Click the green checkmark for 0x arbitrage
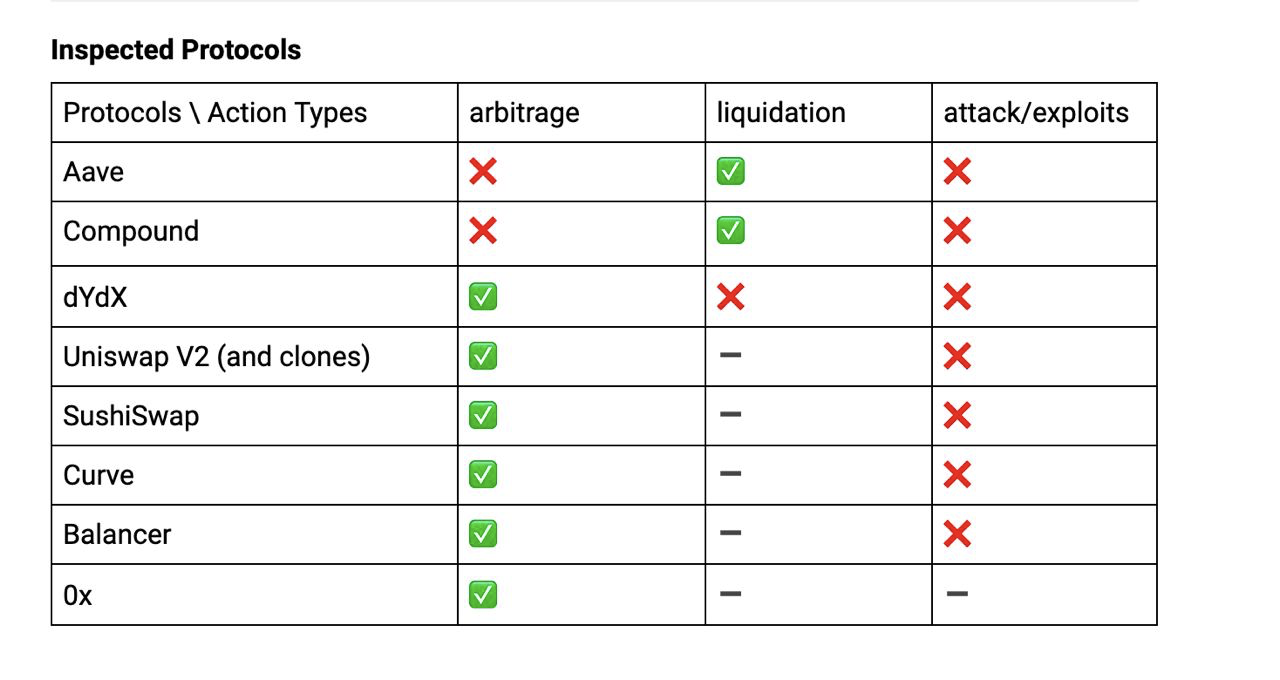 click(x=483, y=595)
